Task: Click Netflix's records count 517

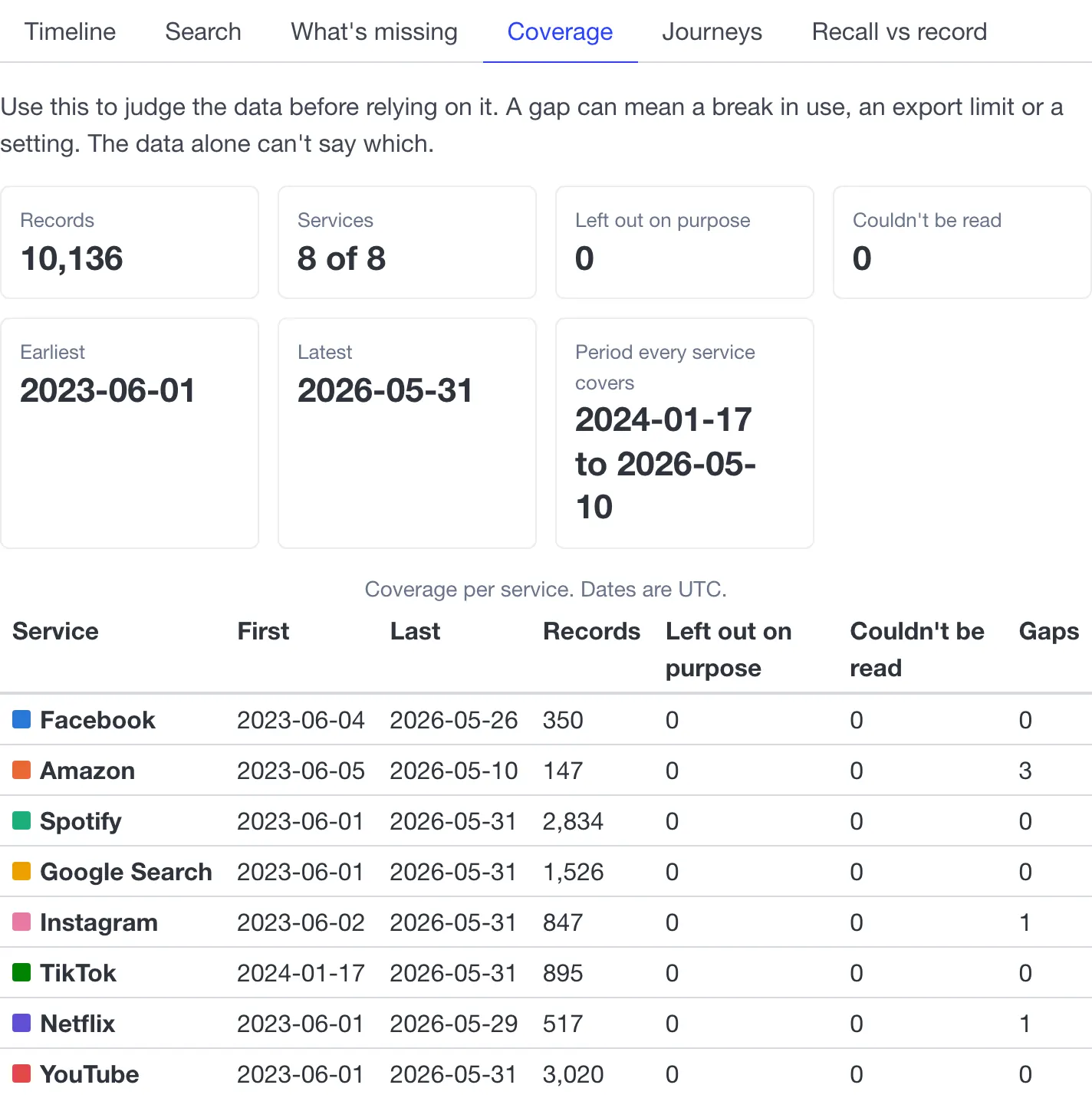Action: tap(563, 1024)
